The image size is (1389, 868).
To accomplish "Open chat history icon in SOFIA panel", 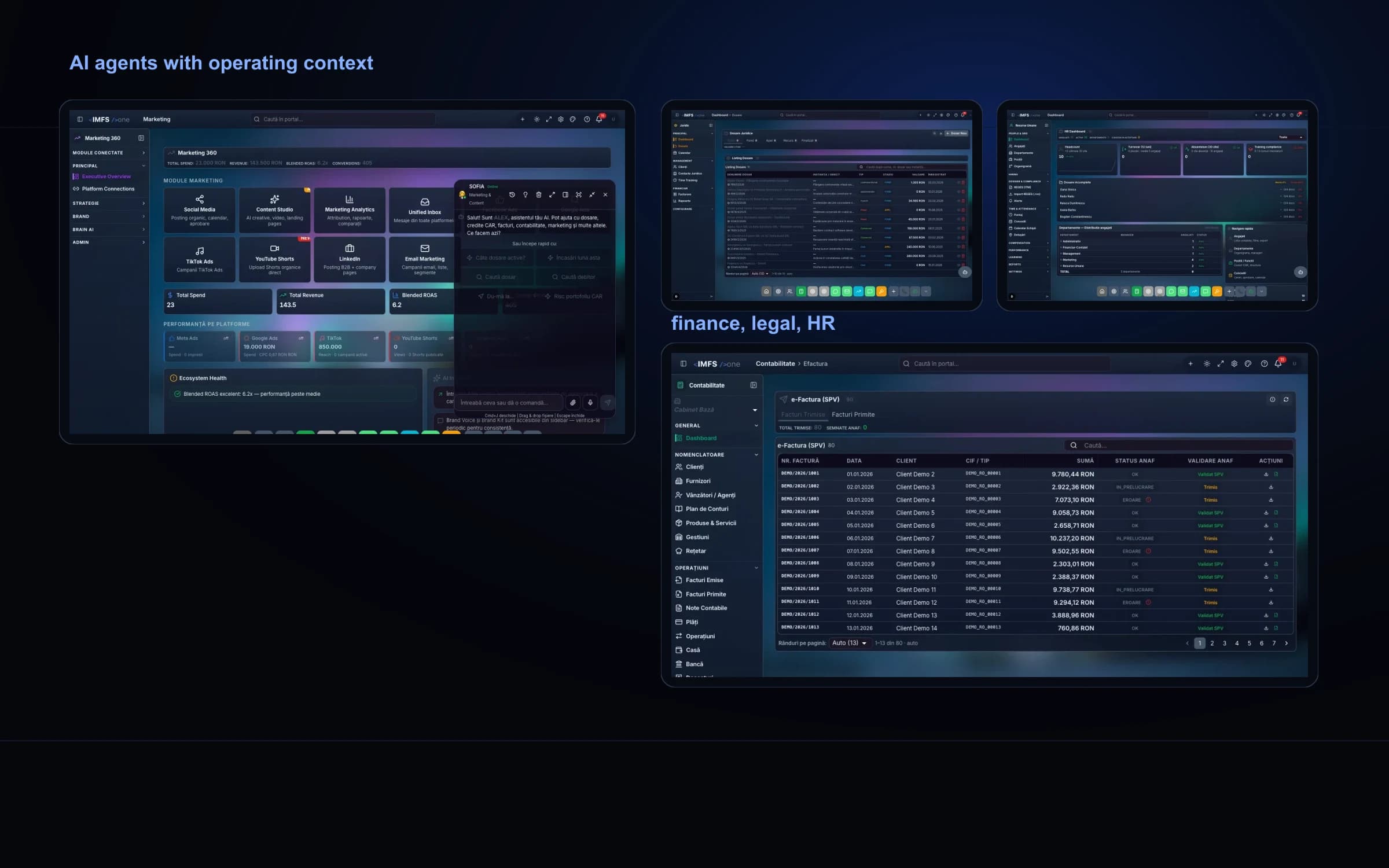I will click(512, 195).
